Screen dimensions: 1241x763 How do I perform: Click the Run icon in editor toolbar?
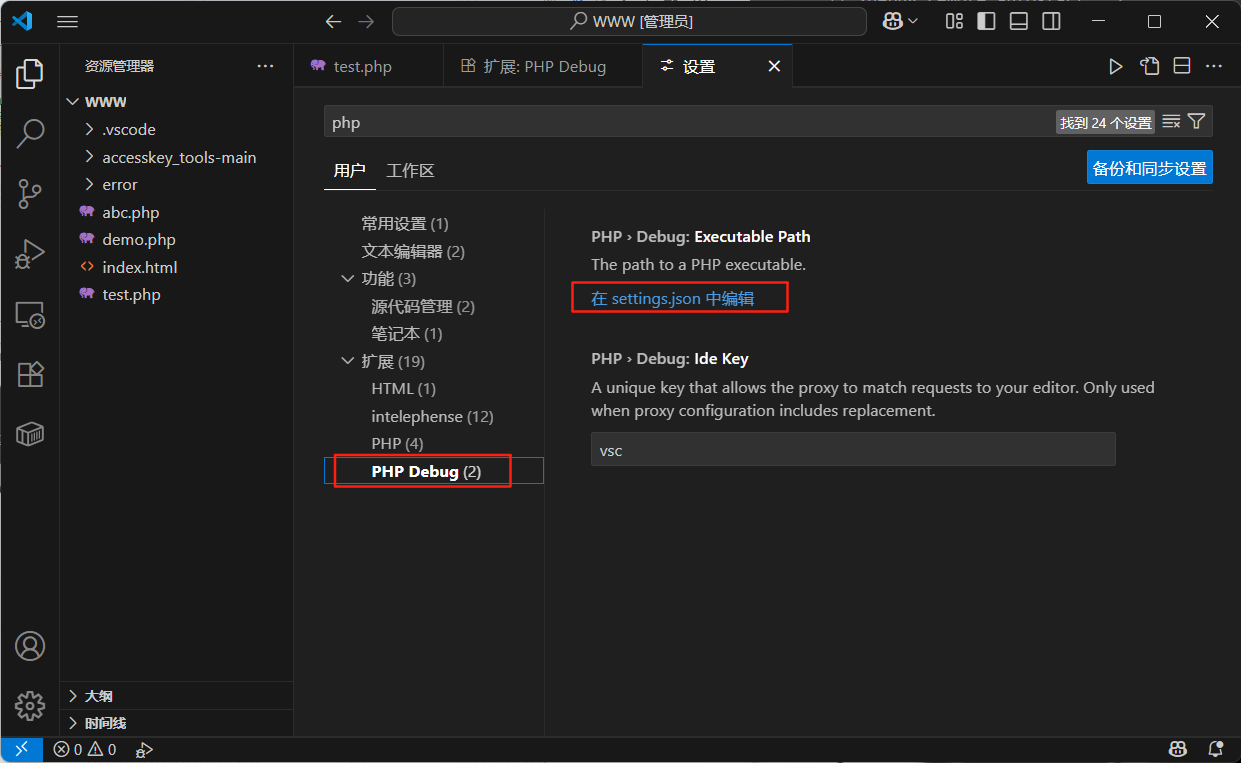[x=1116, y=66]
